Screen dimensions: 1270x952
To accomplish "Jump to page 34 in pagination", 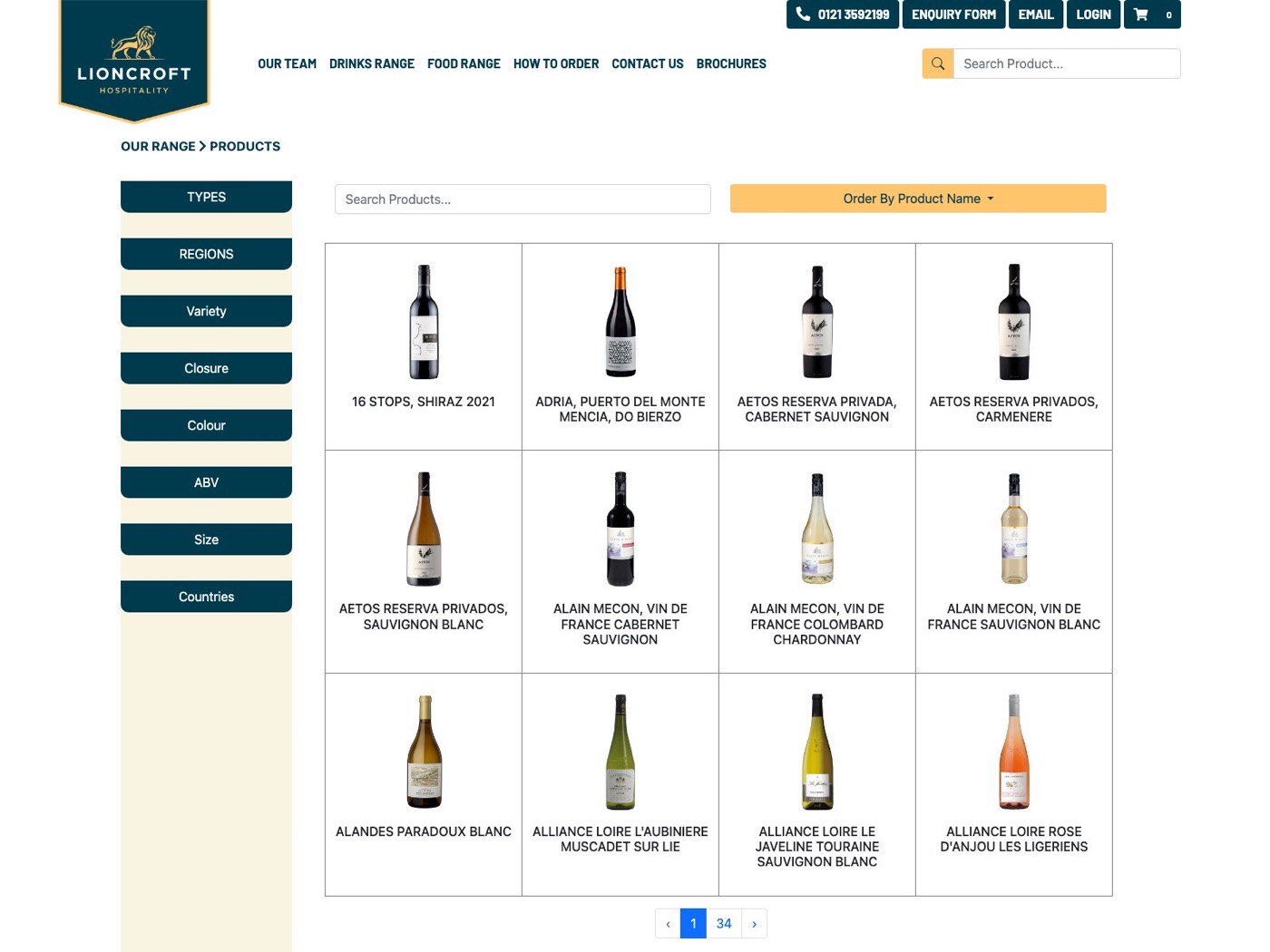I will click(x=724, y=924).
